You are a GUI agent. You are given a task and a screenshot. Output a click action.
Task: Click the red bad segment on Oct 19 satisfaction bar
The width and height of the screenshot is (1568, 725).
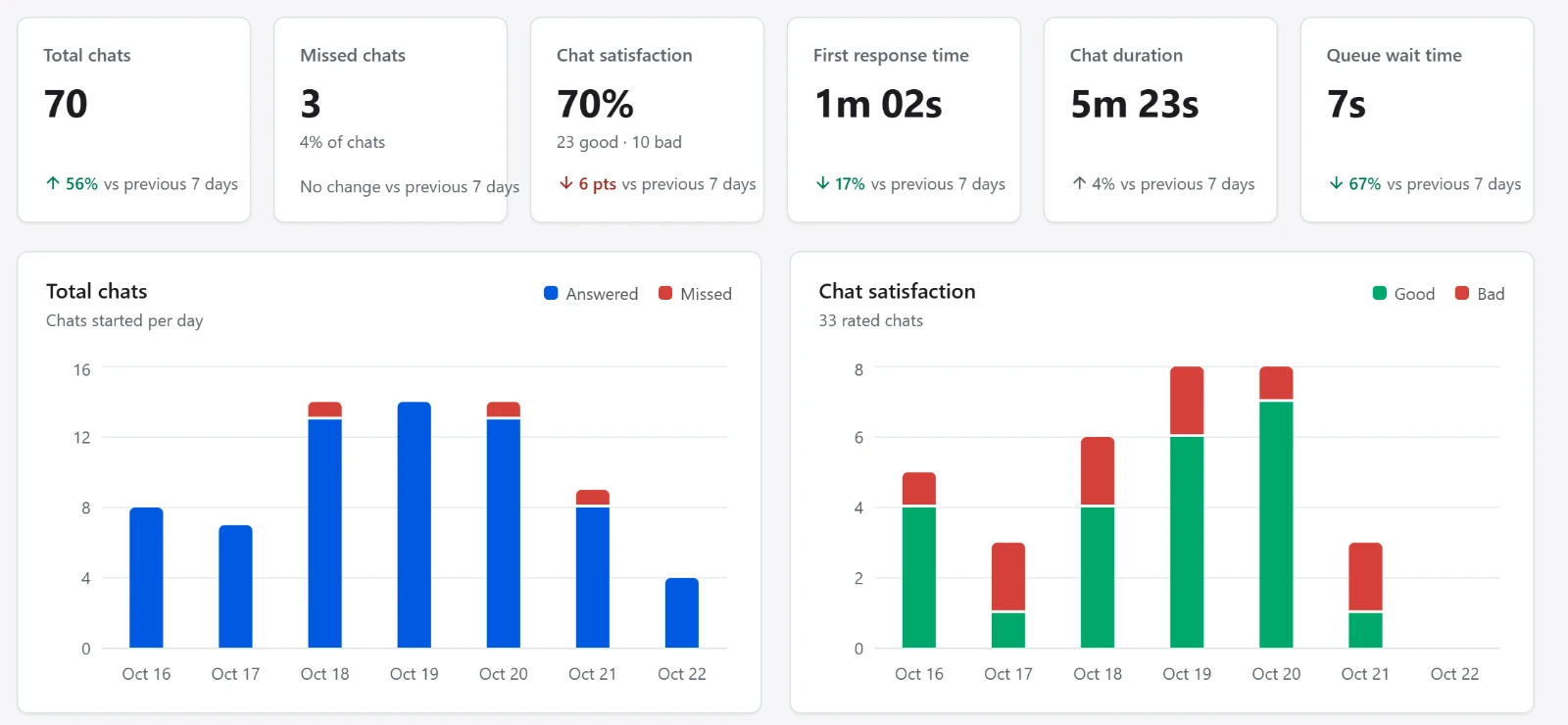[1187, 400]
